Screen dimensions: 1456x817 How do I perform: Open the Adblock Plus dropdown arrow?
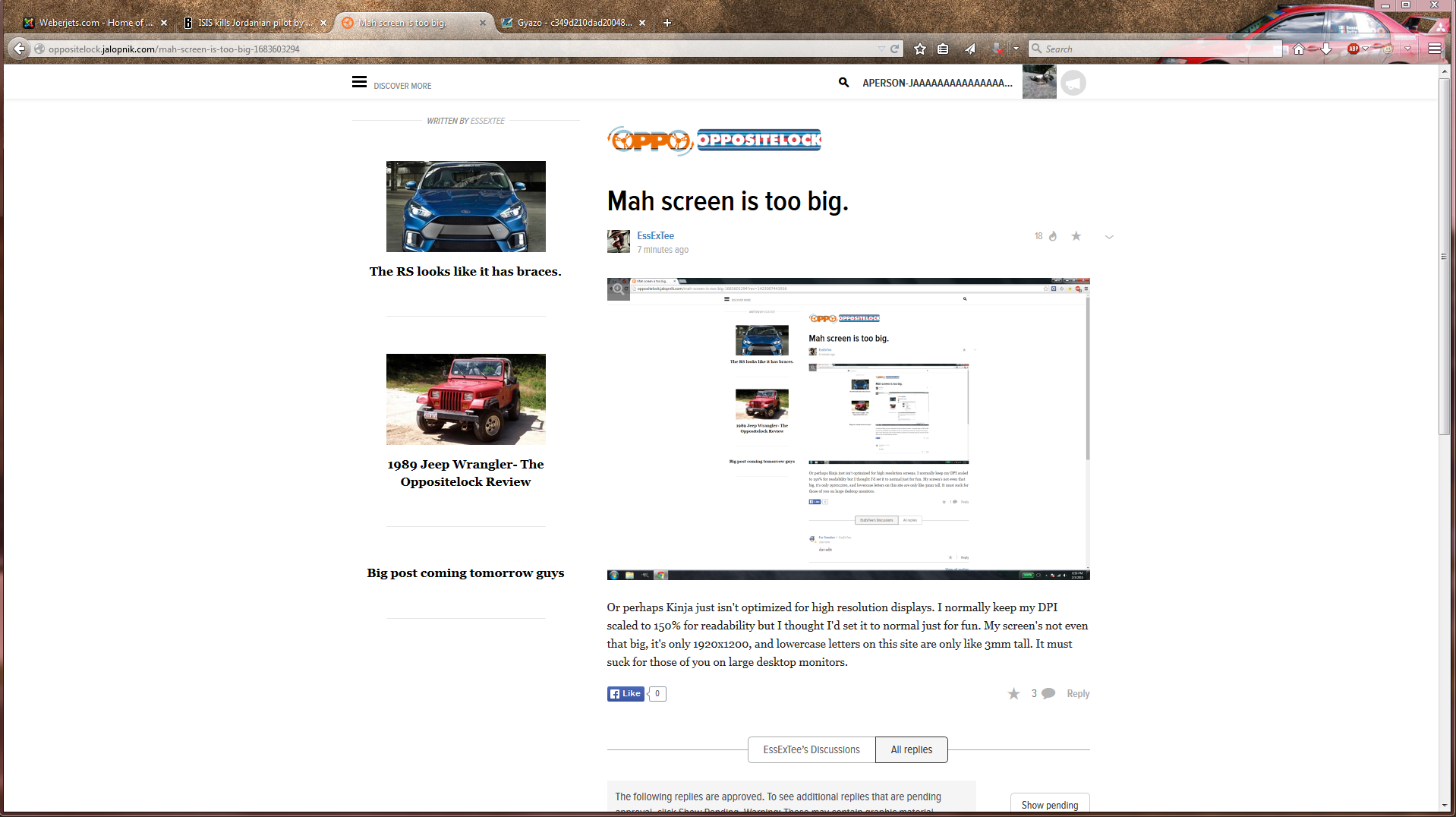coord(1365,49)
